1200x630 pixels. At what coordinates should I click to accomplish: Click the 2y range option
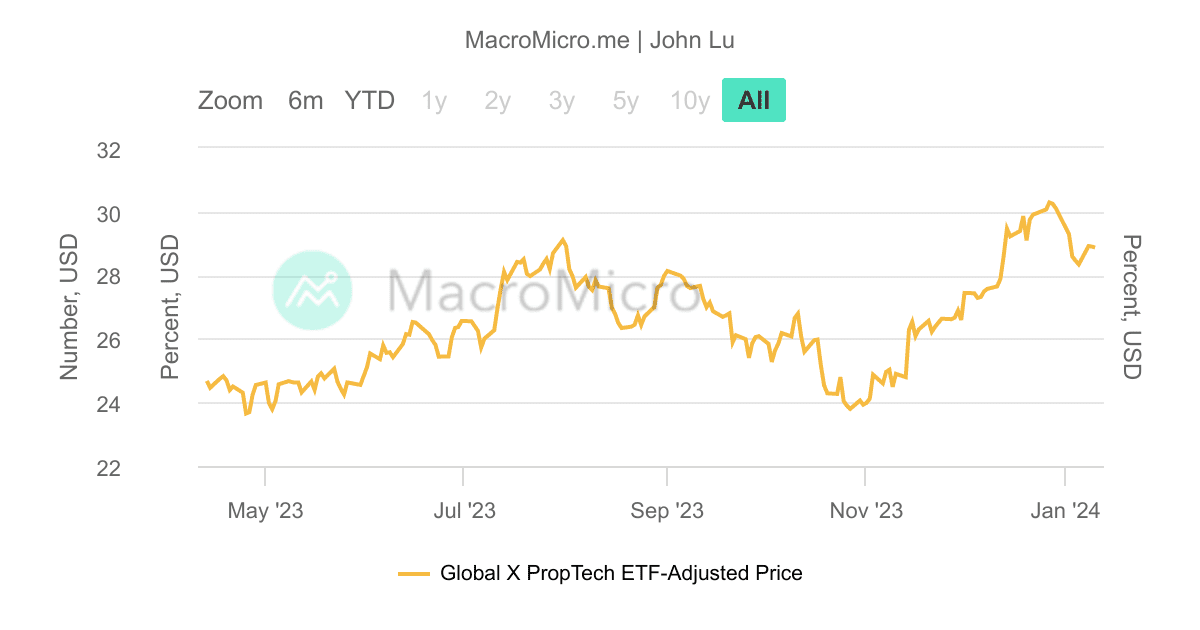point(497,100)
